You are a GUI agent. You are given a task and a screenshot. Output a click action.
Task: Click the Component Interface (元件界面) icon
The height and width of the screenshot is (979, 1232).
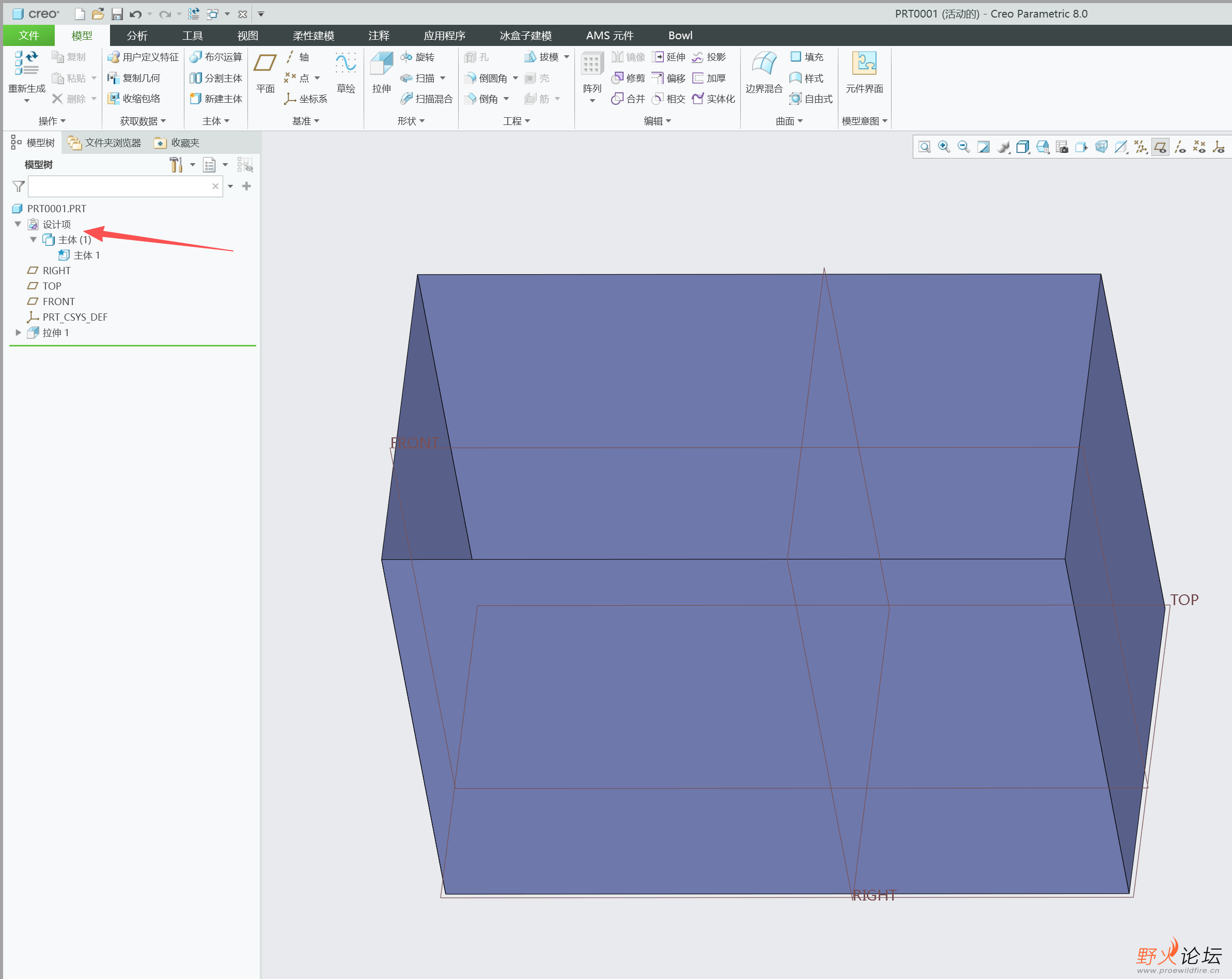[863, 64]
